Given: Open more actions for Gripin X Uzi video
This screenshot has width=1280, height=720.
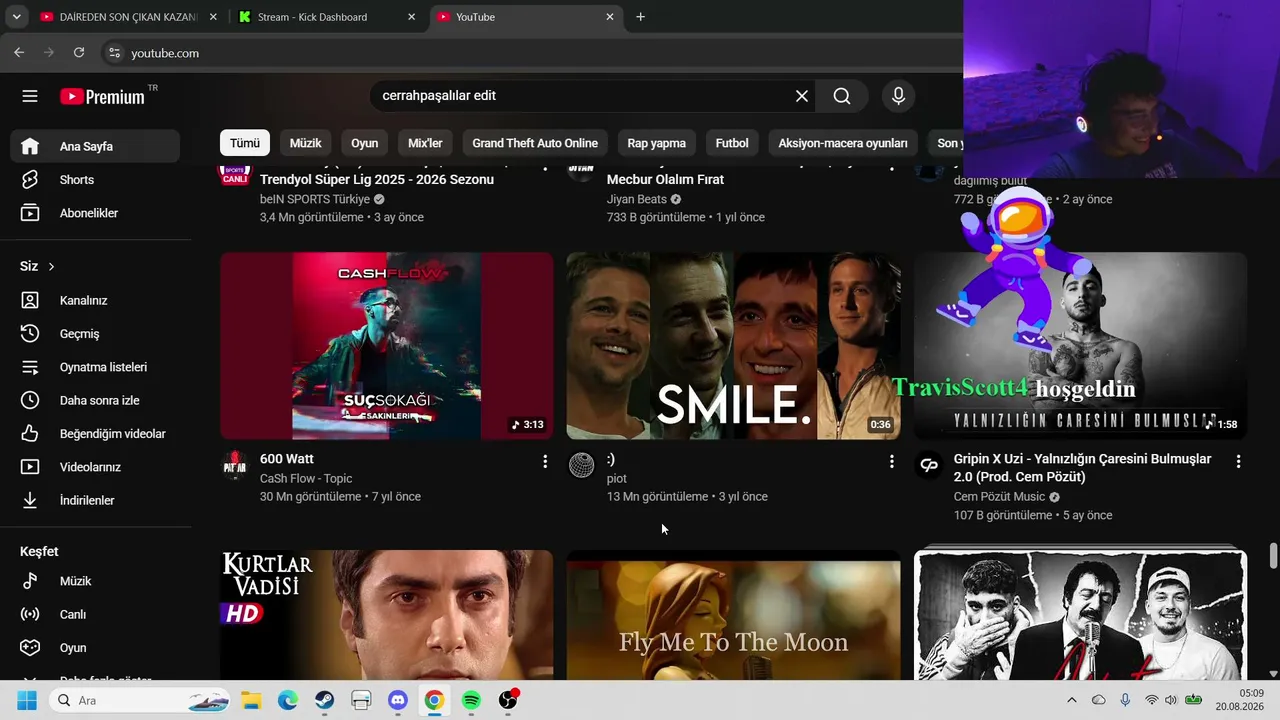Looking at the screenshot, I should (x=1238, y=461).
